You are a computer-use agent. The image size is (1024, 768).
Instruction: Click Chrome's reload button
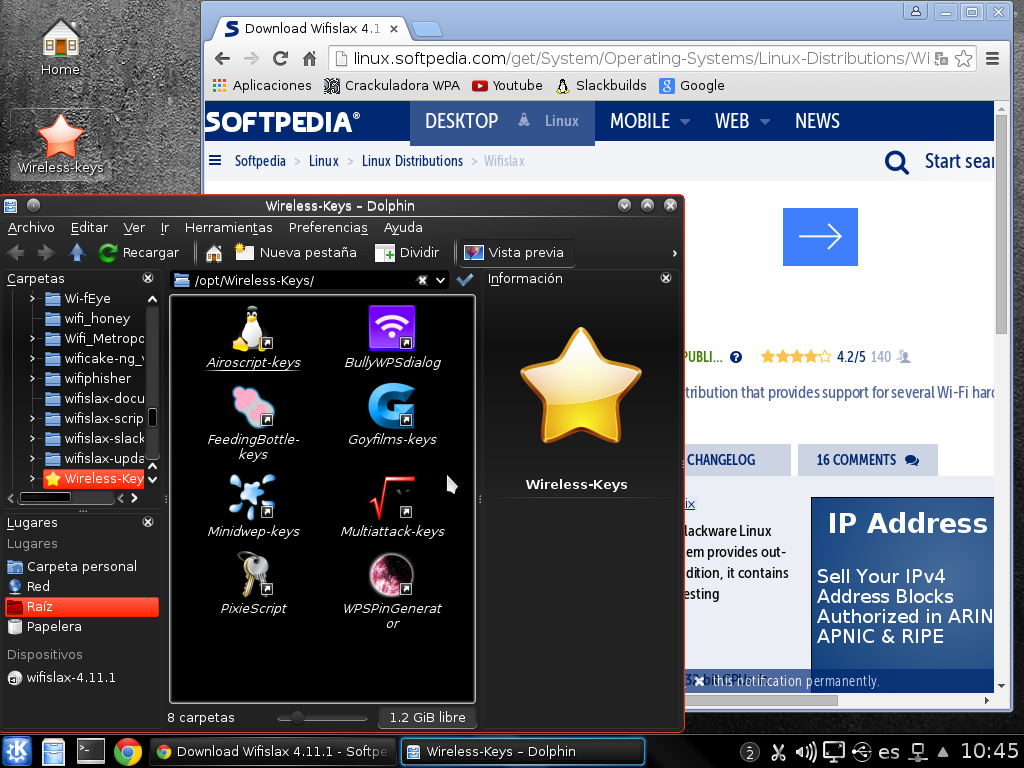(x=281, y=59)
